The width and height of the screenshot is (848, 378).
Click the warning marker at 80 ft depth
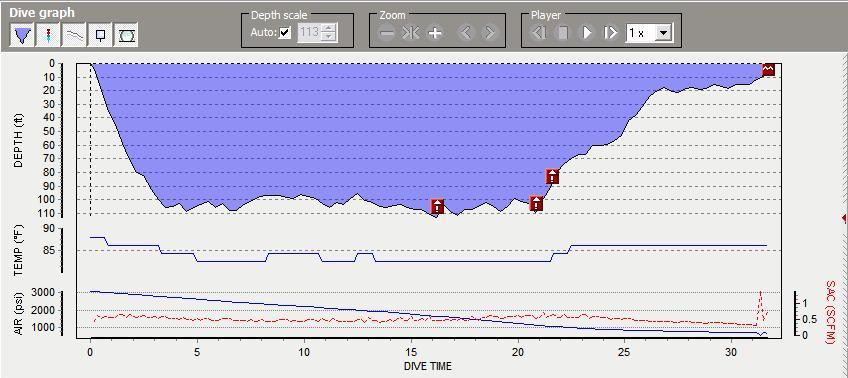pyautogui.click(x=552, y=176)
